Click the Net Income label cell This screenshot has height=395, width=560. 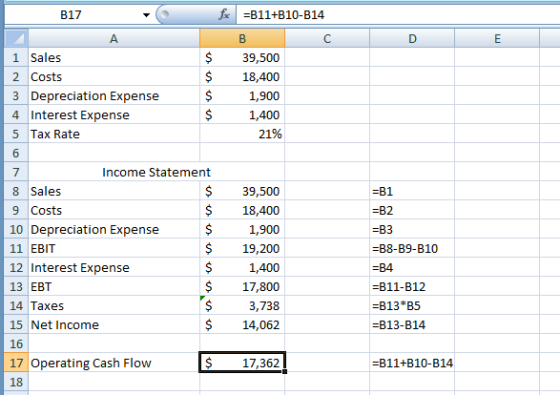(114, 325)
